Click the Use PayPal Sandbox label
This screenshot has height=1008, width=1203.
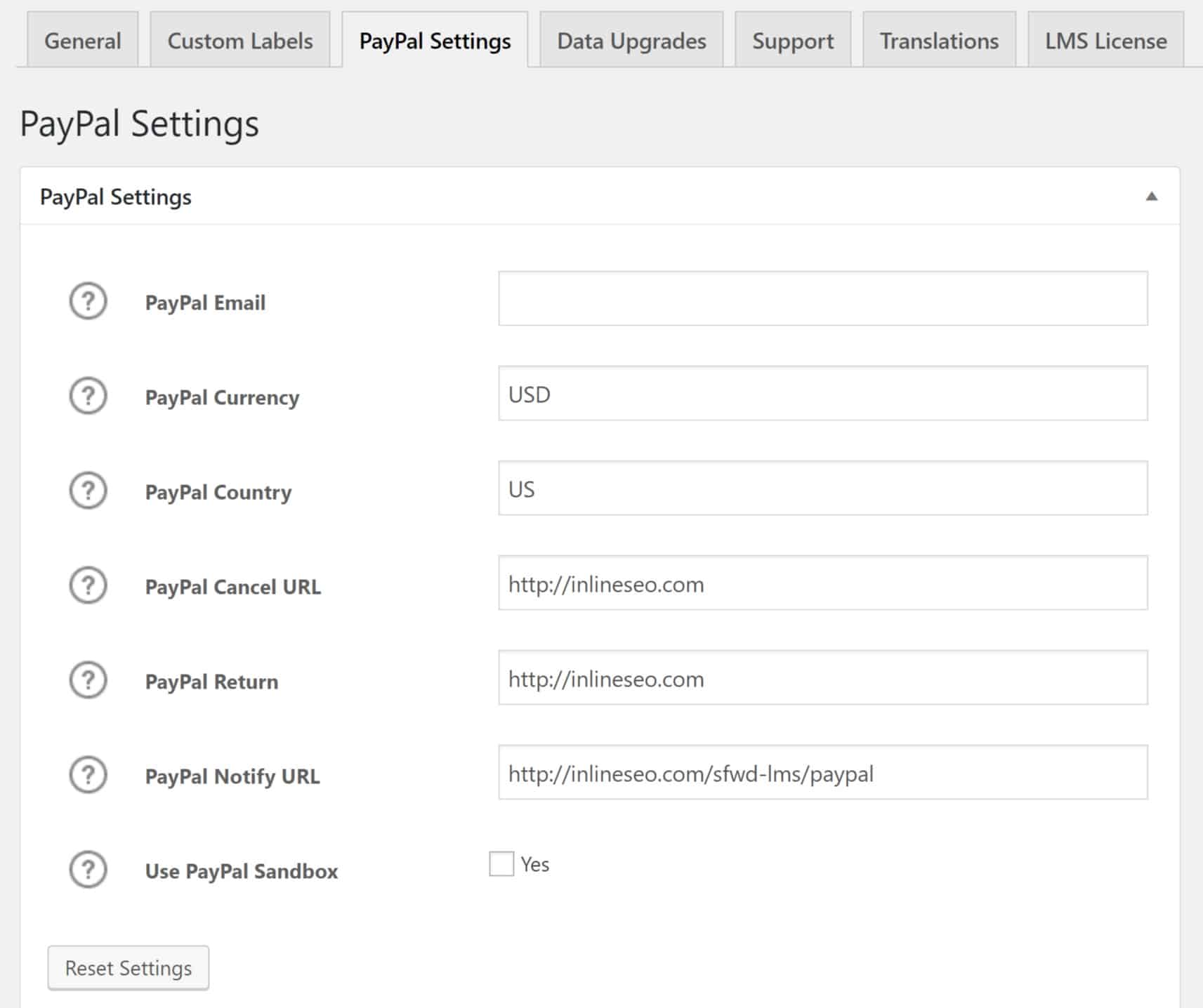point(242,871)
